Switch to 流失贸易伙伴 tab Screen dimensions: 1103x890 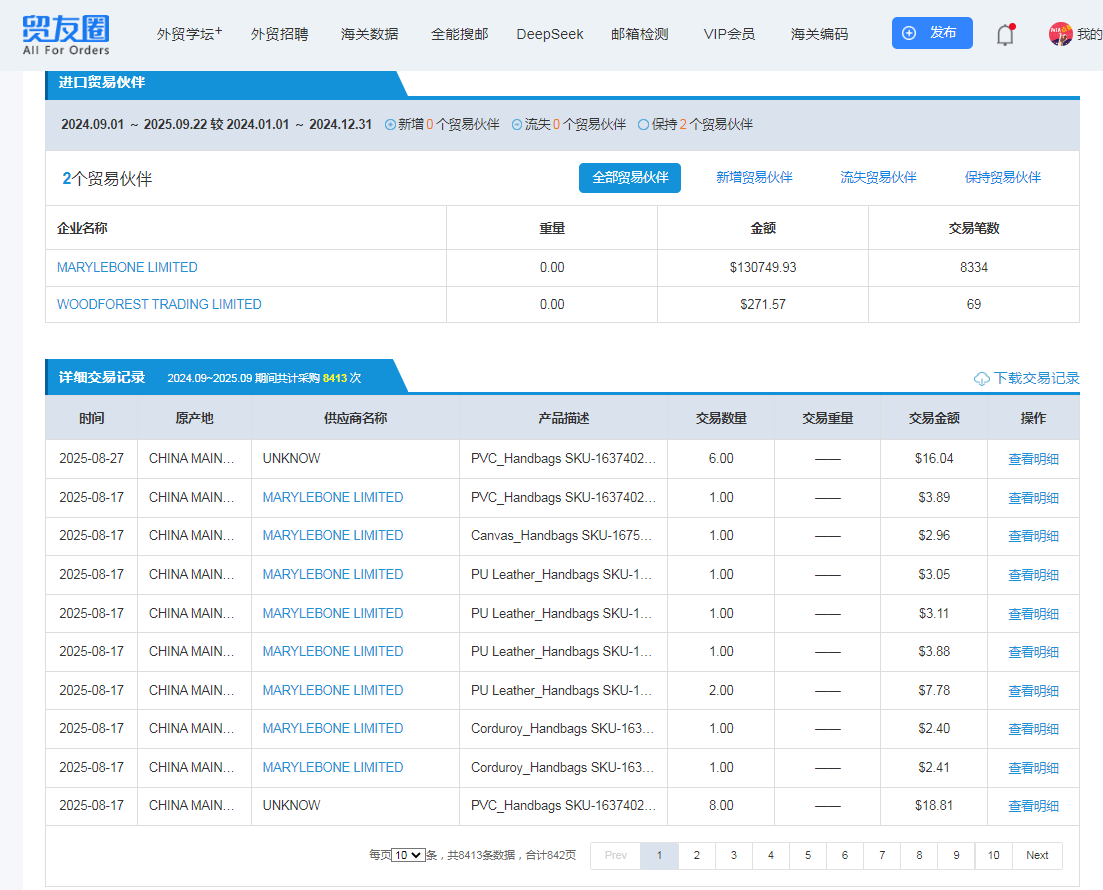(878, 178)
